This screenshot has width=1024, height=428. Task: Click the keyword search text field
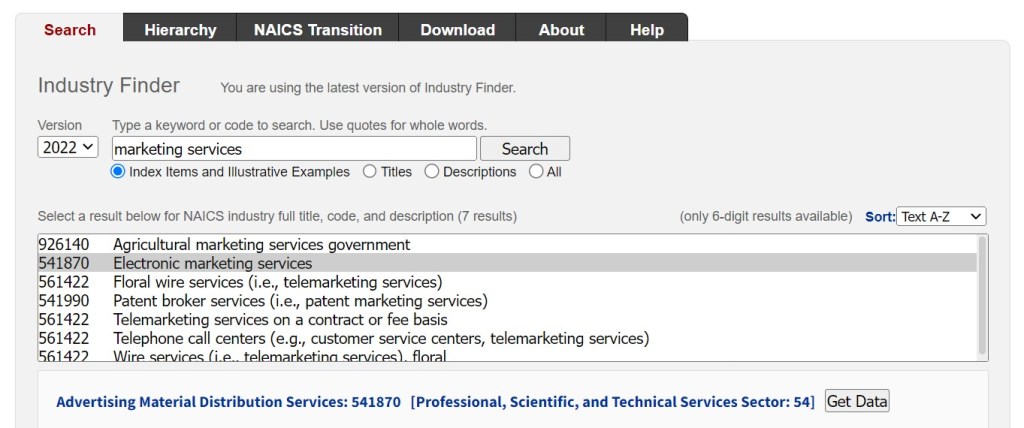tap(294, 149)
